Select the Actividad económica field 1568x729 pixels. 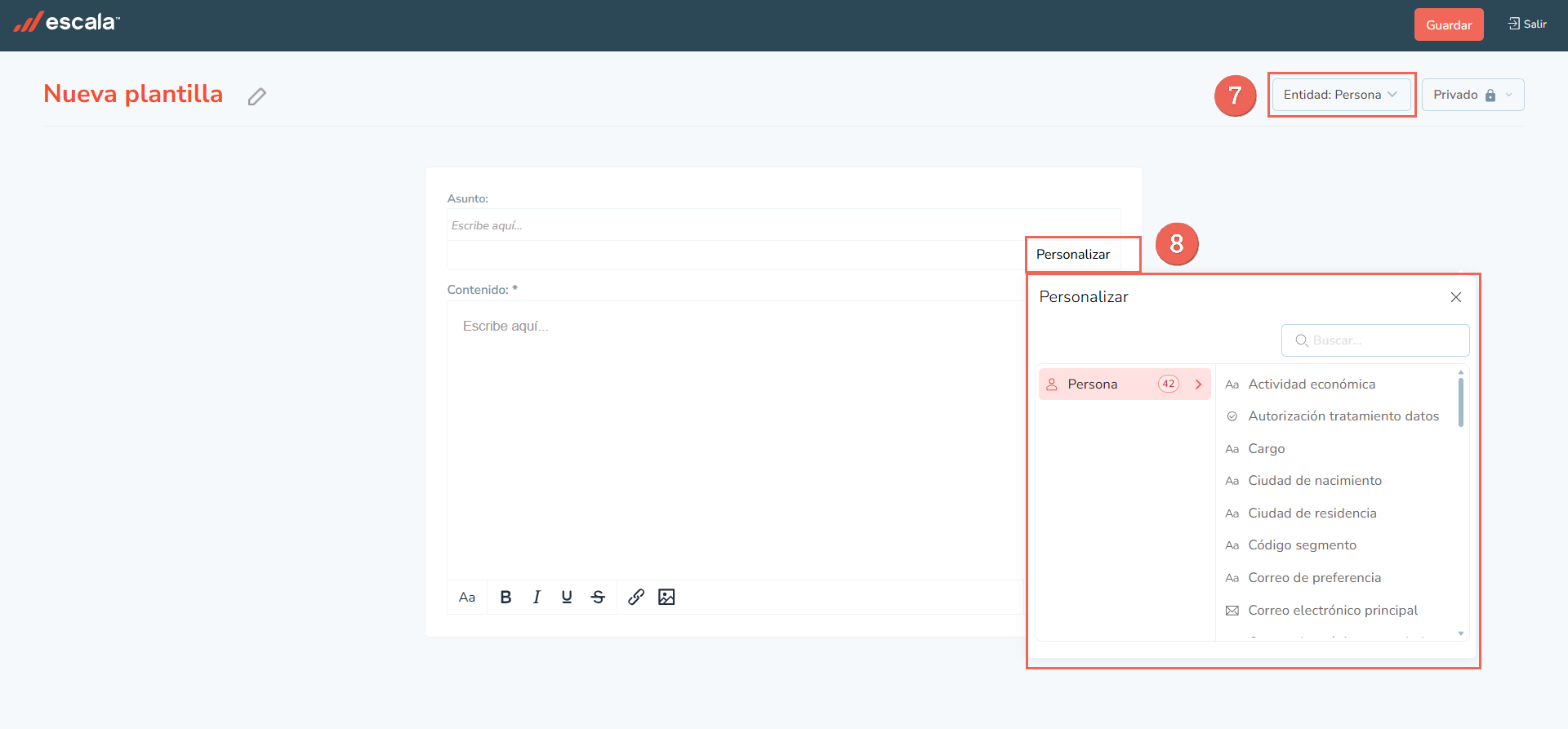[1312, 384]
